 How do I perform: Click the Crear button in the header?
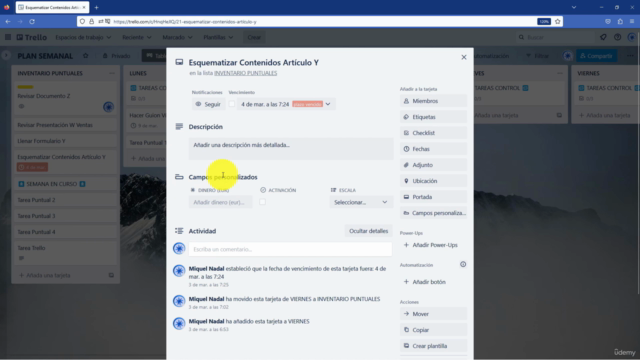(254, 37)
